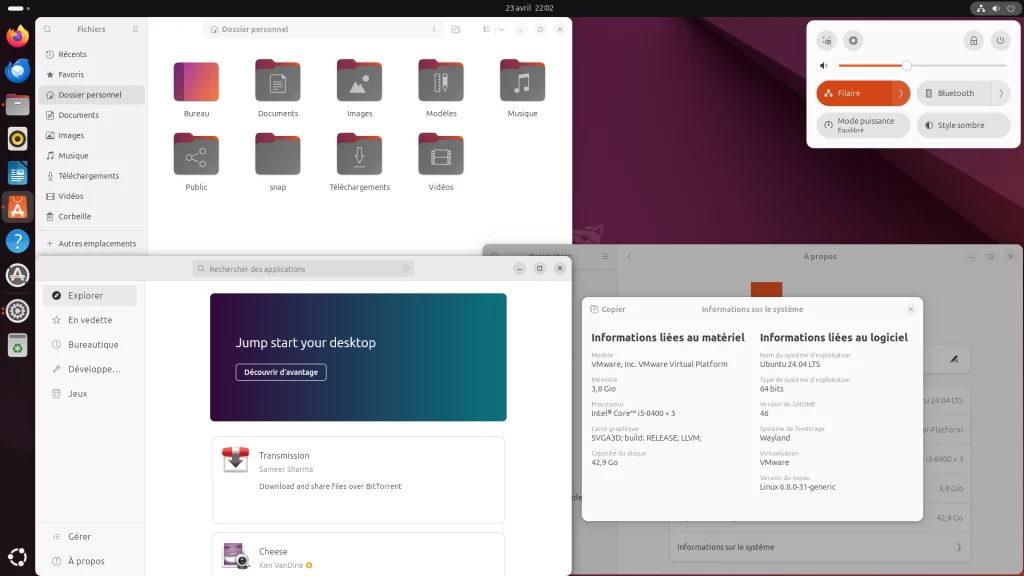Select Favoris in Fichiers sidebar
Screen dimensions: 1024x576
[x=91, y=74]
